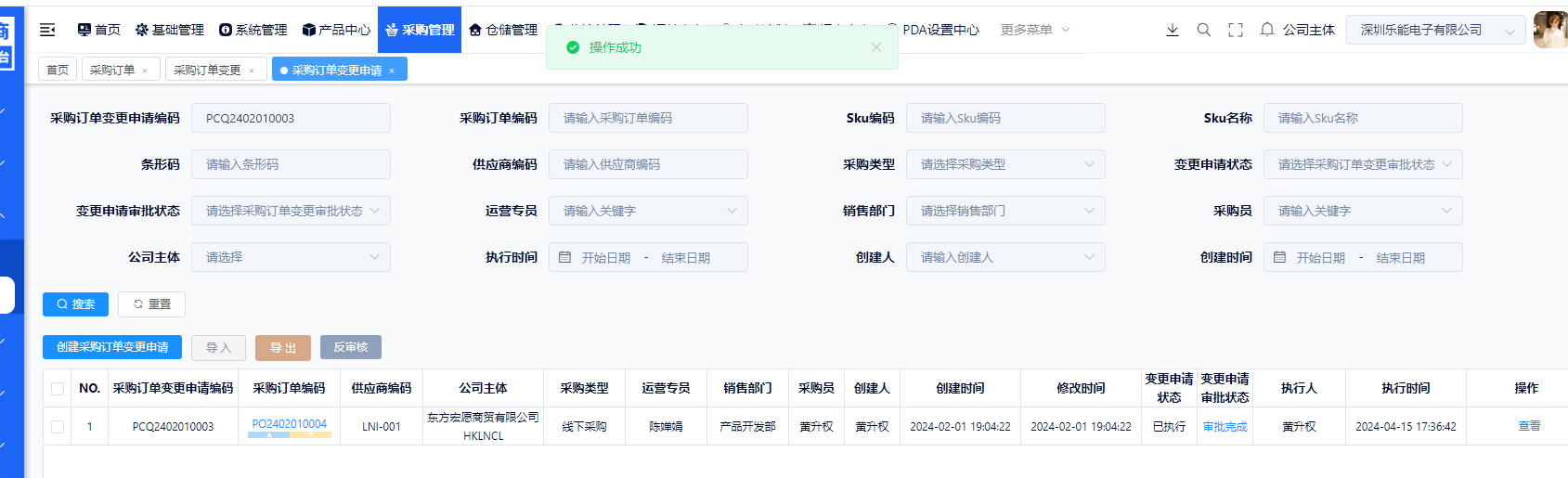Open 创建人 dropdown
Image resolution: width=1568 pixels, height=478 pixels.
(x=1005, y=257)
